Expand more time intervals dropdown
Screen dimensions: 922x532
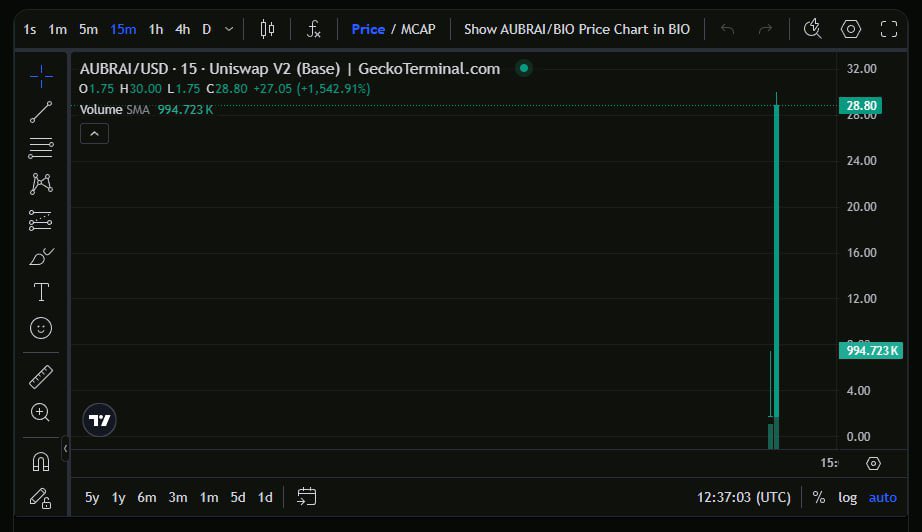coord(229,29)
